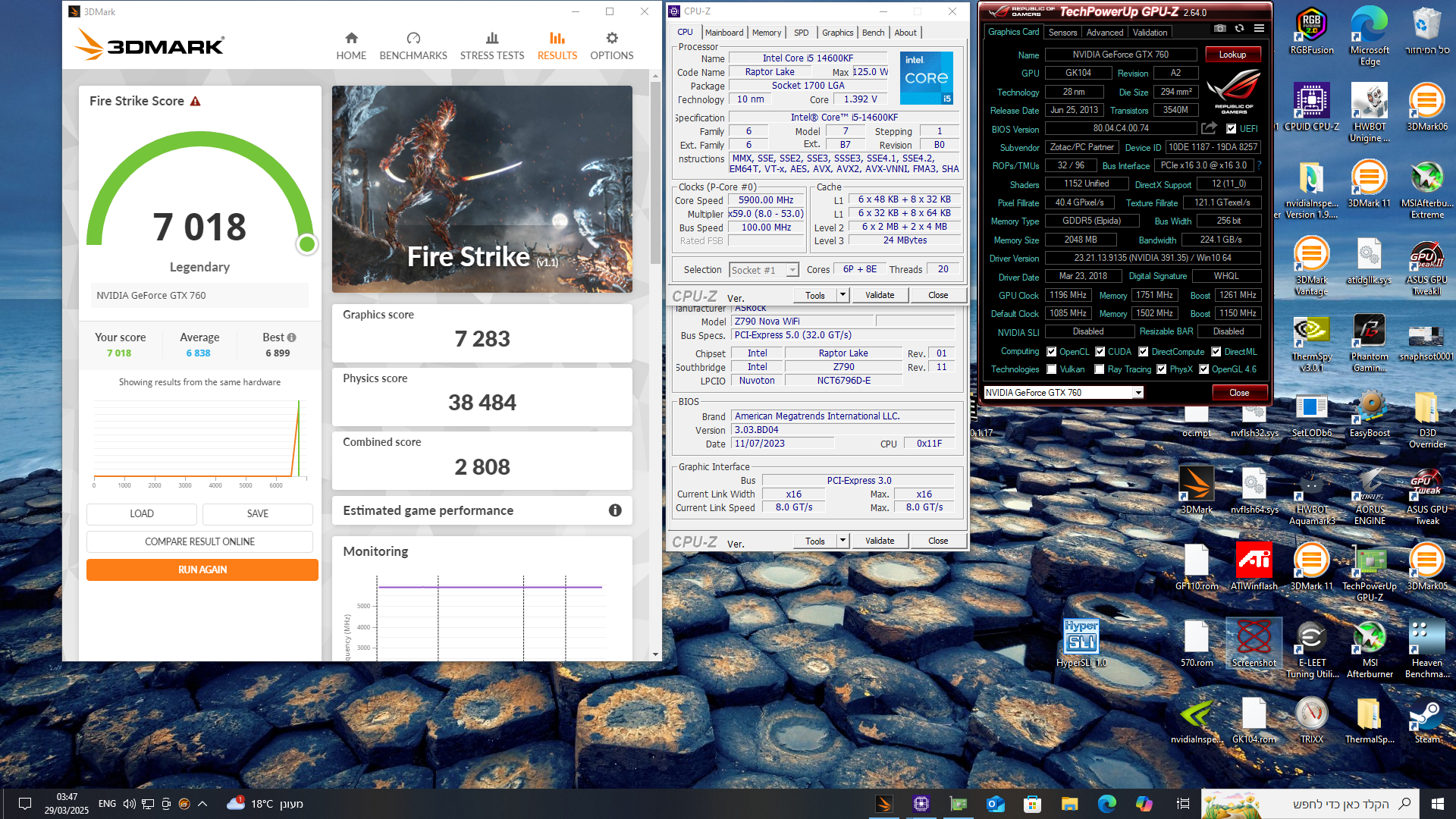The width and height of the screenshot is (1456, 819).
Task: Switch to Memory tab in CPU-Z
Action: click(767, 33)
